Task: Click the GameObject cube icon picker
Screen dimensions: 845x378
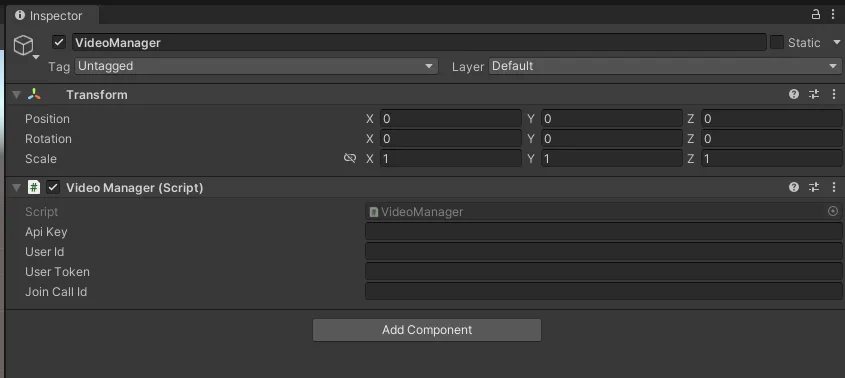Action: [24, 46]
